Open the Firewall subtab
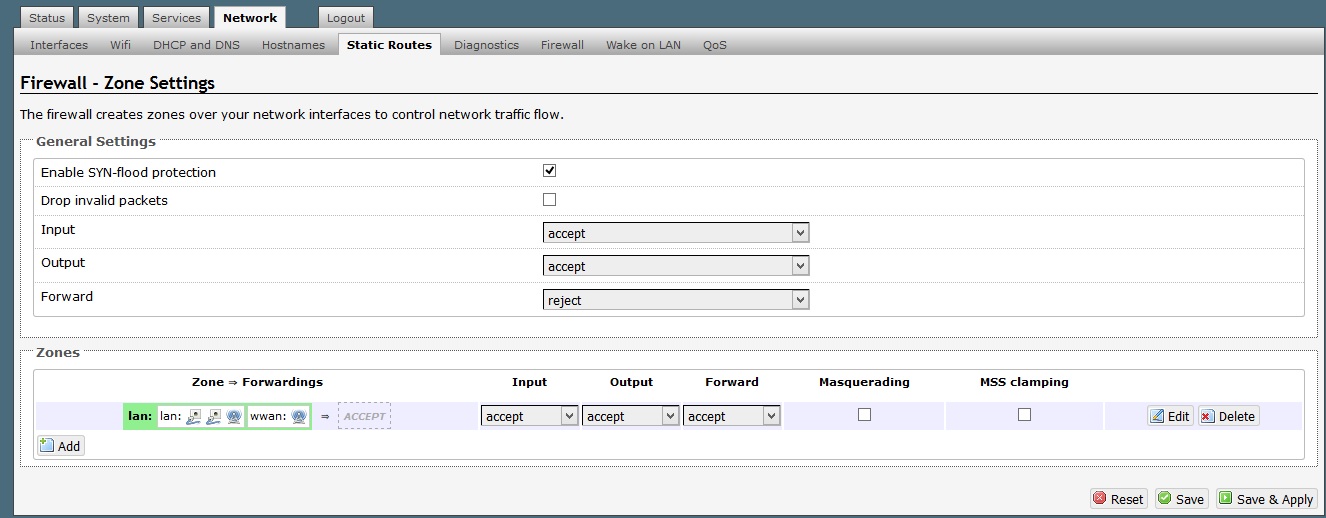Screen dimensions: 1326x518 (x=562, y=45)
